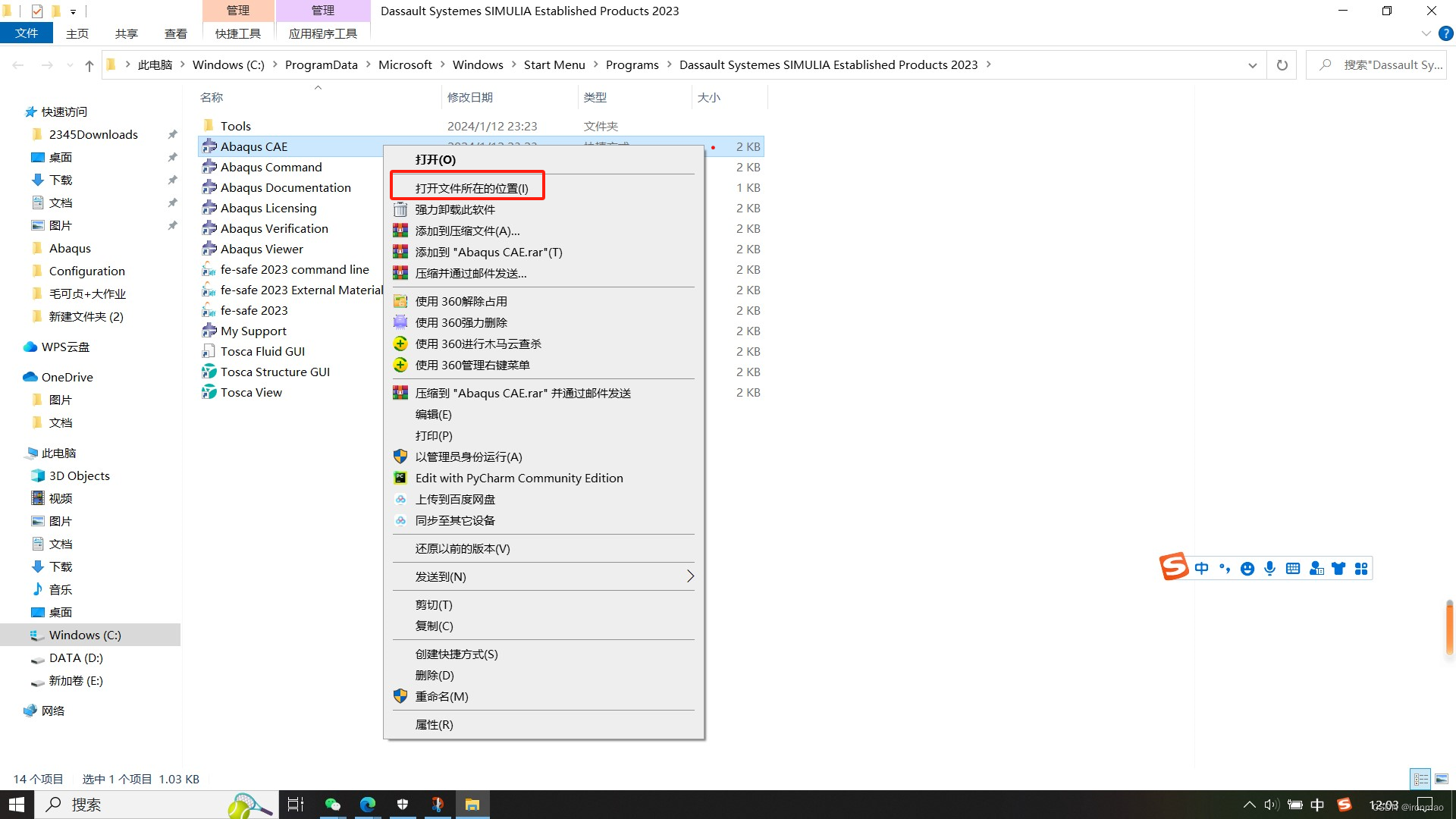Image resolution: width=1456 pixels, height=819 pixels.
Task: Expand the 发送到(N) submenu arrow
Action: point(690,576)
